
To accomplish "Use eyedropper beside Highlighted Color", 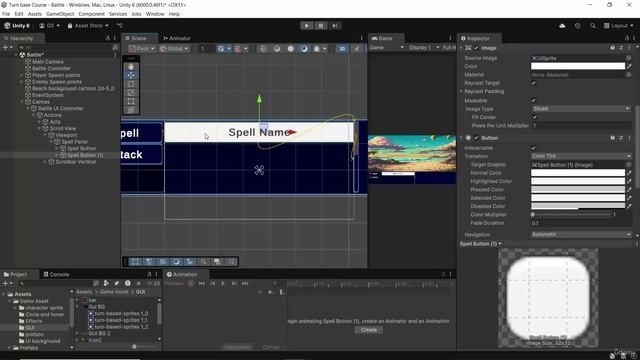I will click(629, 181).
